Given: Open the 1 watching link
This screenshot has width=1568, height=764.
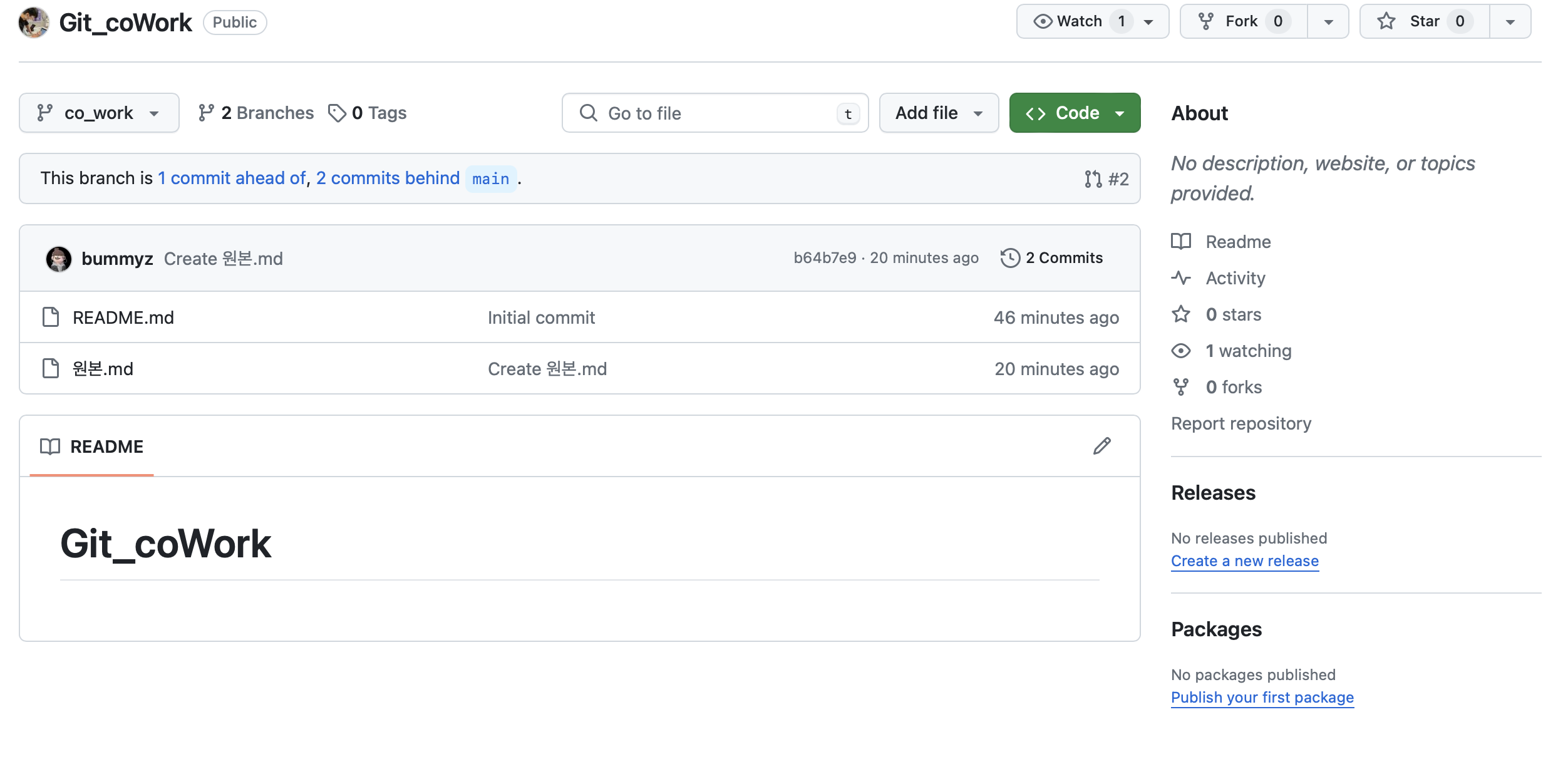Looking at the screenshot, I should (x=1231, y=351).
